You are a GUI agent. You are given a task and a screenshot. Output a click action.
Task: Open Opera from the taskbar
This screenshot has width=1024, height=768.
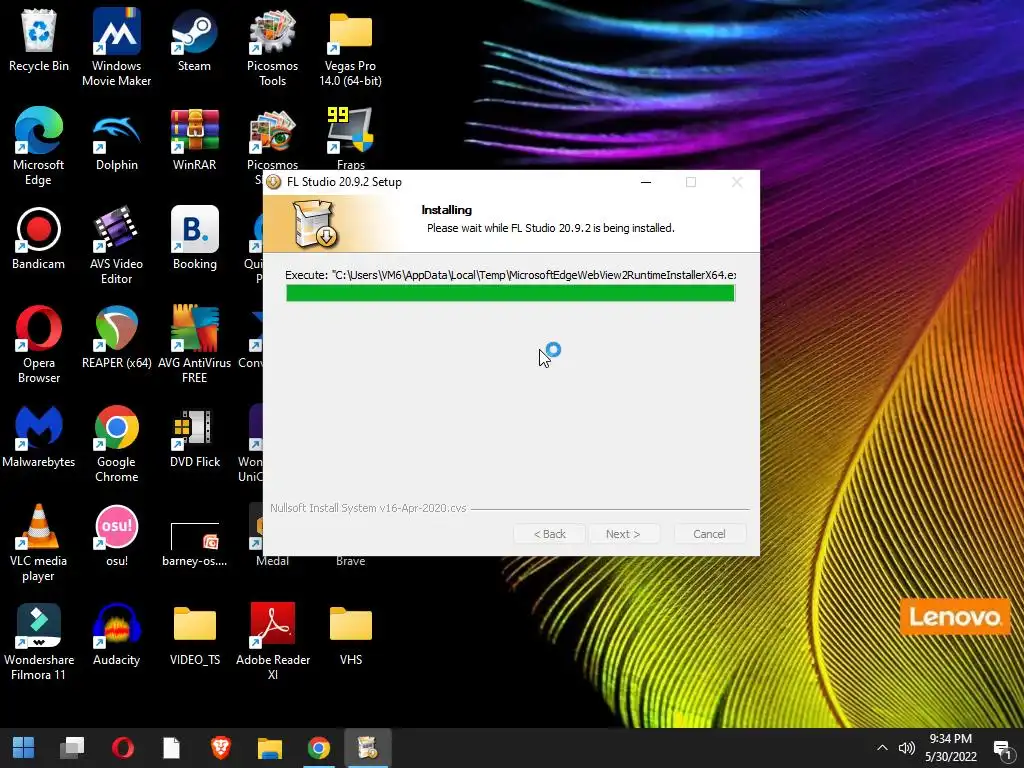click(122, 748)
